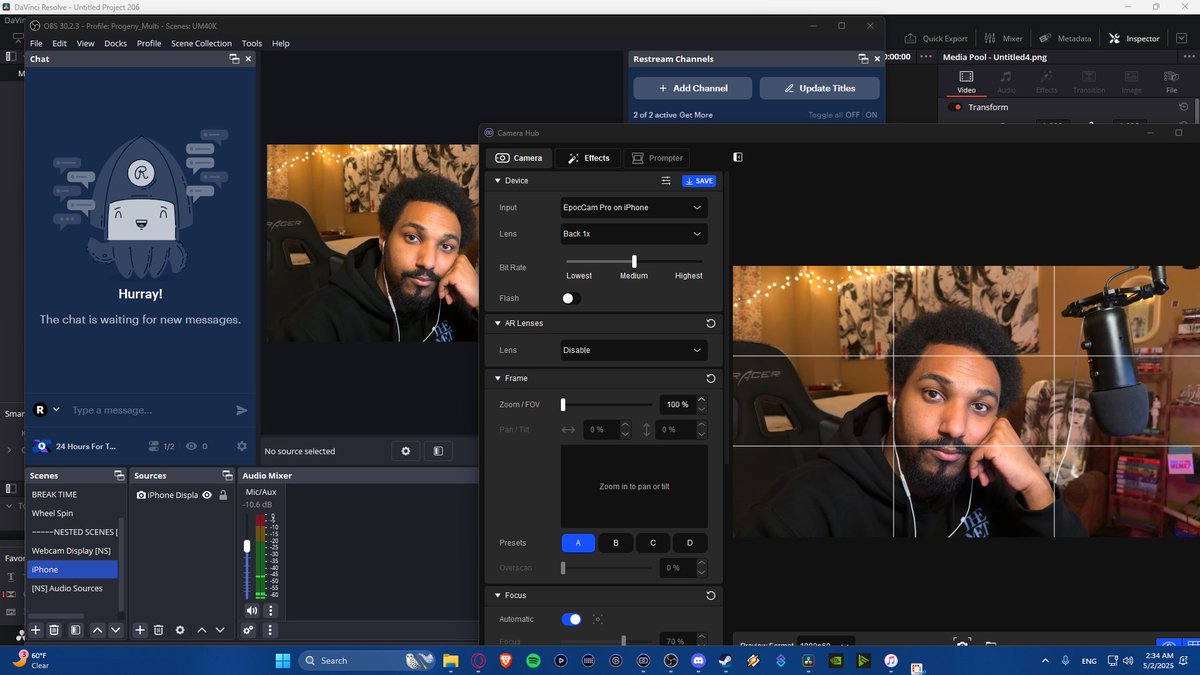
Task: Open the Scene Collection menu in OBS
Action: [201, 43]
